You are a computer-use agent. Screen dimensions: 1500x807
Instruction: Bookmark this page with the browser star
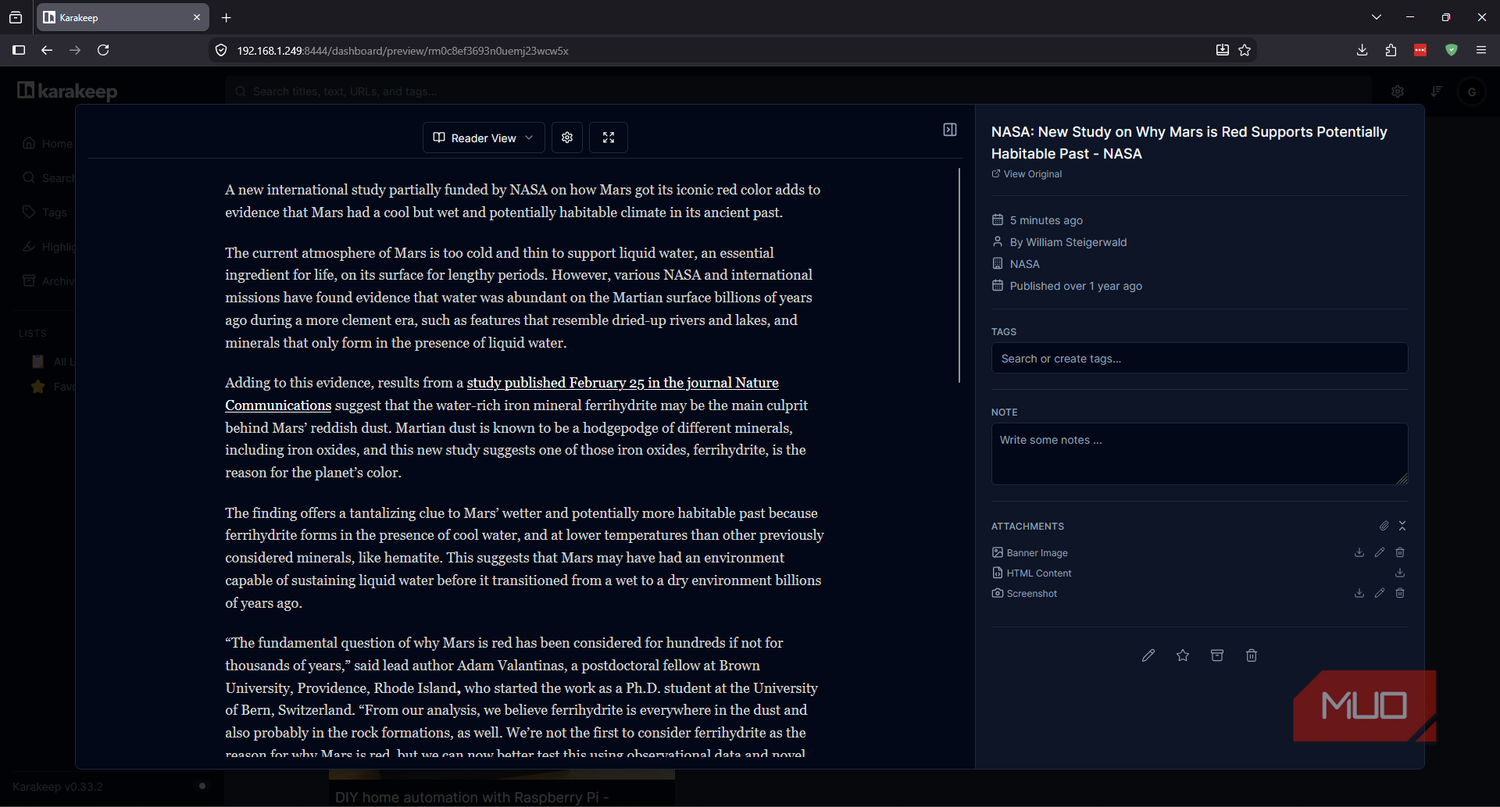coord(1245,50)
